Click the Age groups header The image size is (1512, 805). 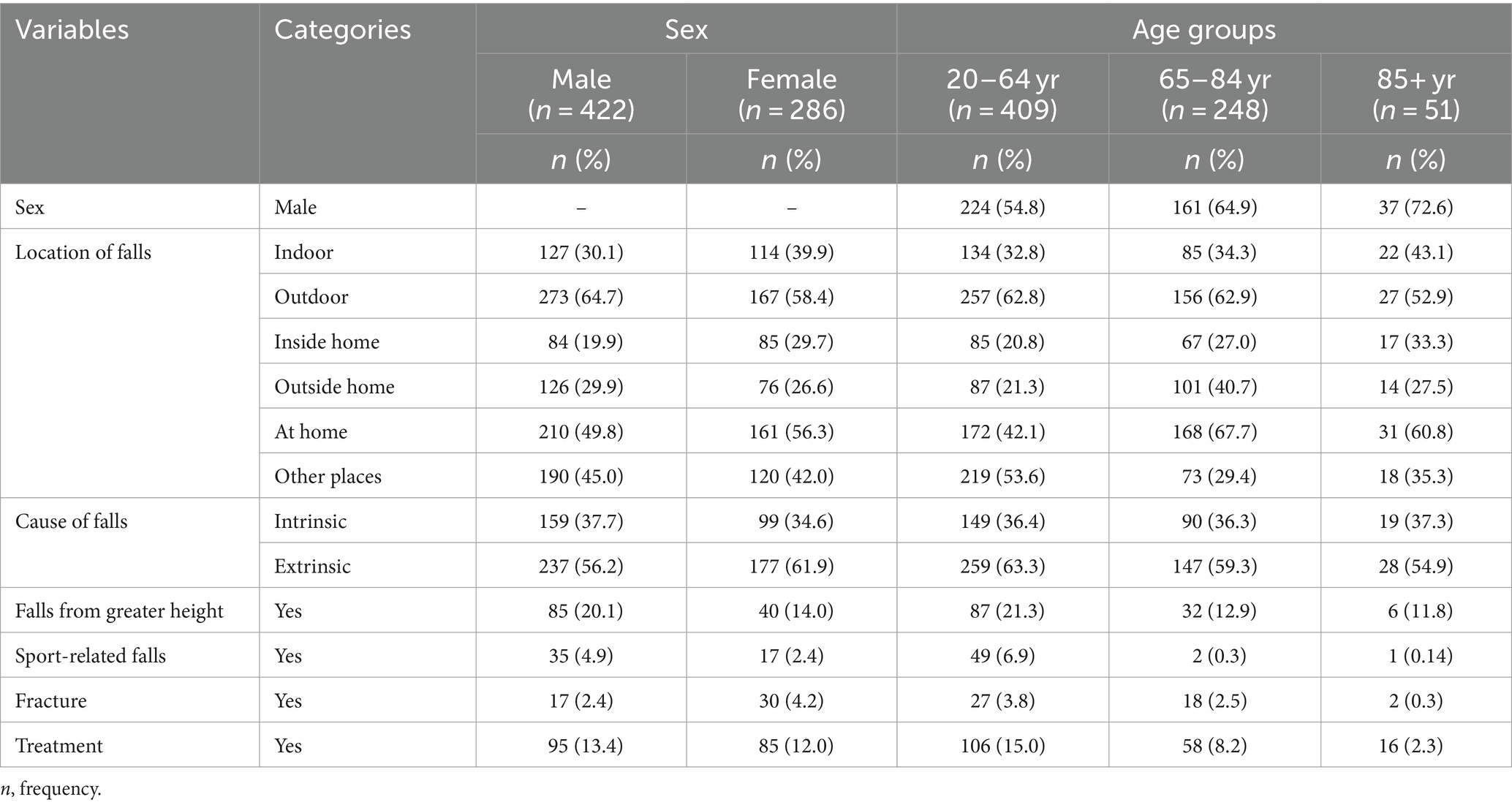coord(1203,30)
